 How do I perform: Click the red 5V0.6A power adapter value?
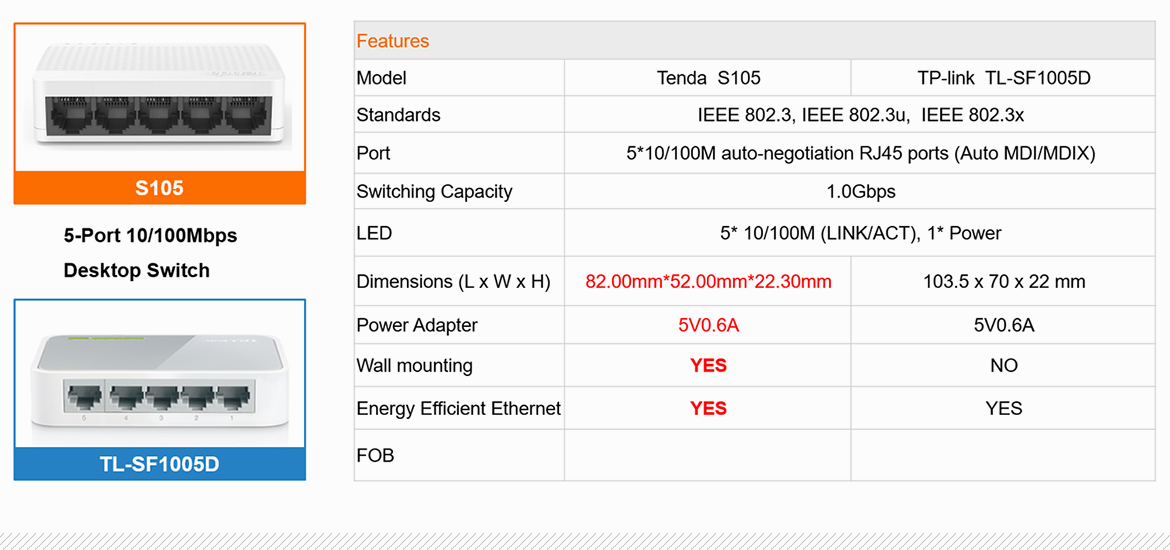[x=708, y=325]
